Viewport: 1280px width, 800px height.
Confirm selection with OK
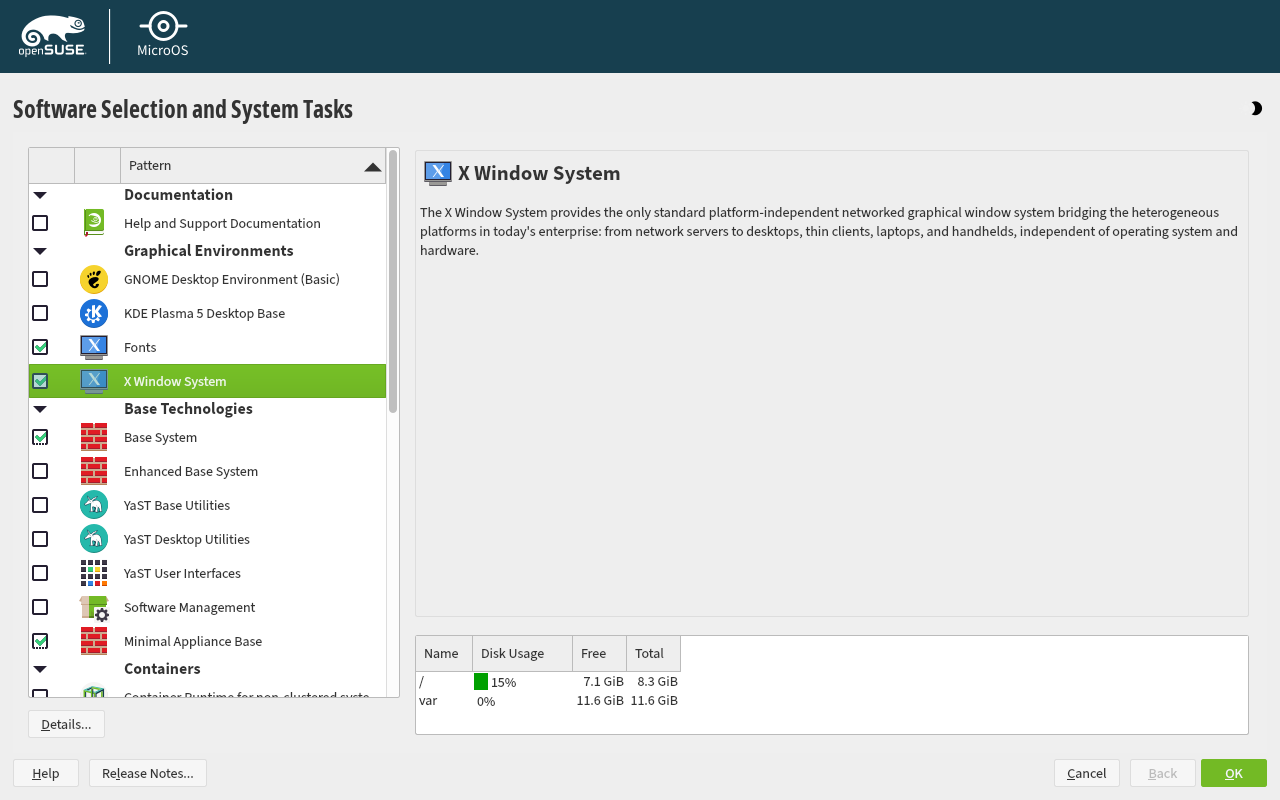1234,773
